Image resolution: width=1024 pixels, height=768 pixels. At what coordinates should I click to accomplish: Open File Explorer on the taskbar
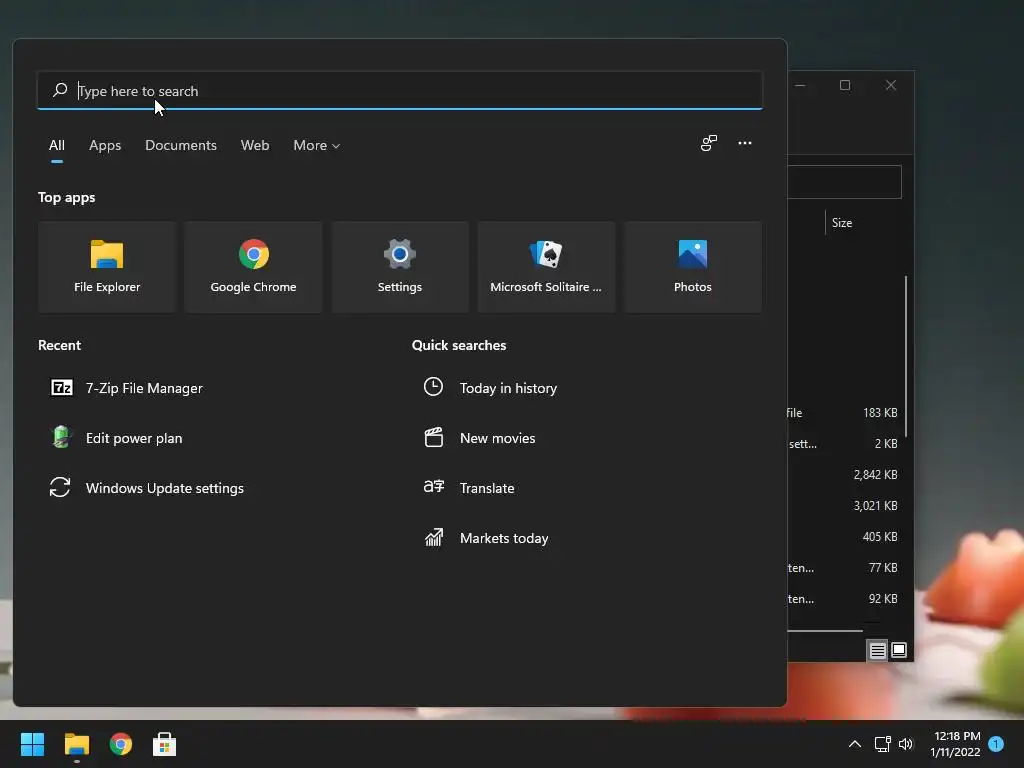76,744
